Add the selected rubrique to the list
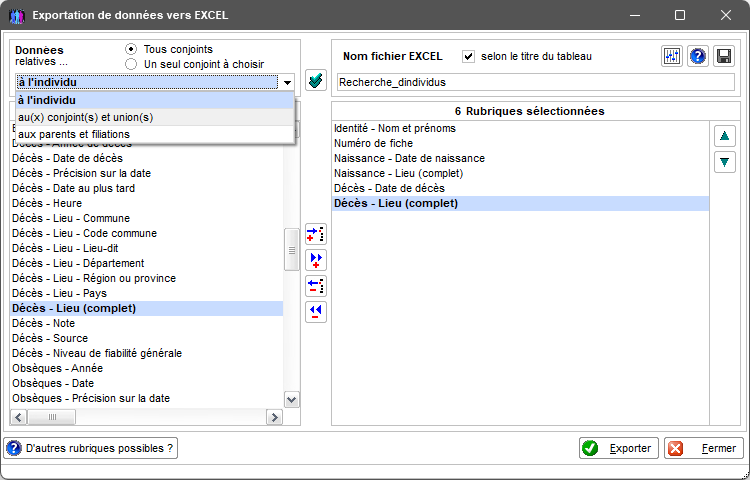The height and width of the screenshot is (480, 750). click(316, 235)
